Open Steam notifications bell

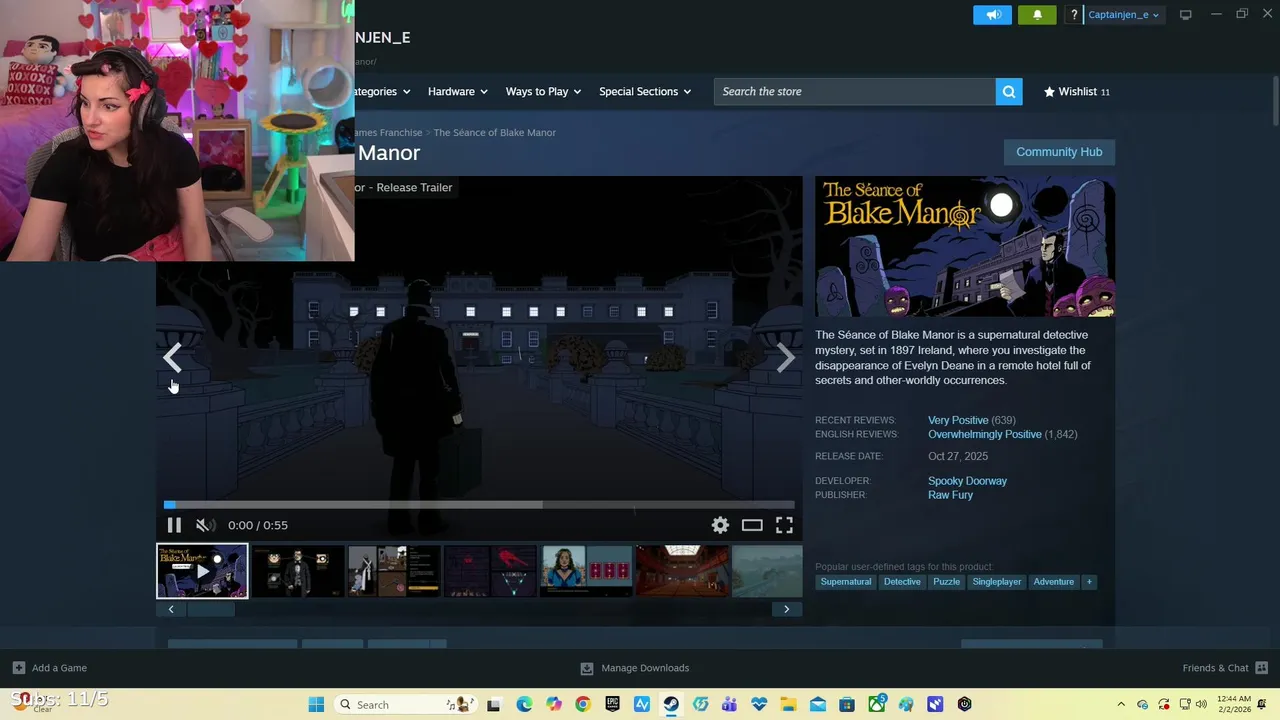[x=1037, y=15]
